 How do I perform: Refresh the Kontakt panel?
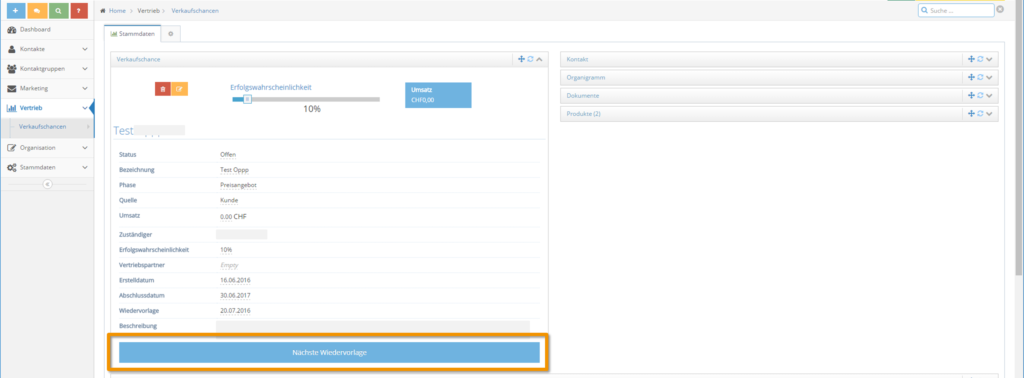pos(980,59)
